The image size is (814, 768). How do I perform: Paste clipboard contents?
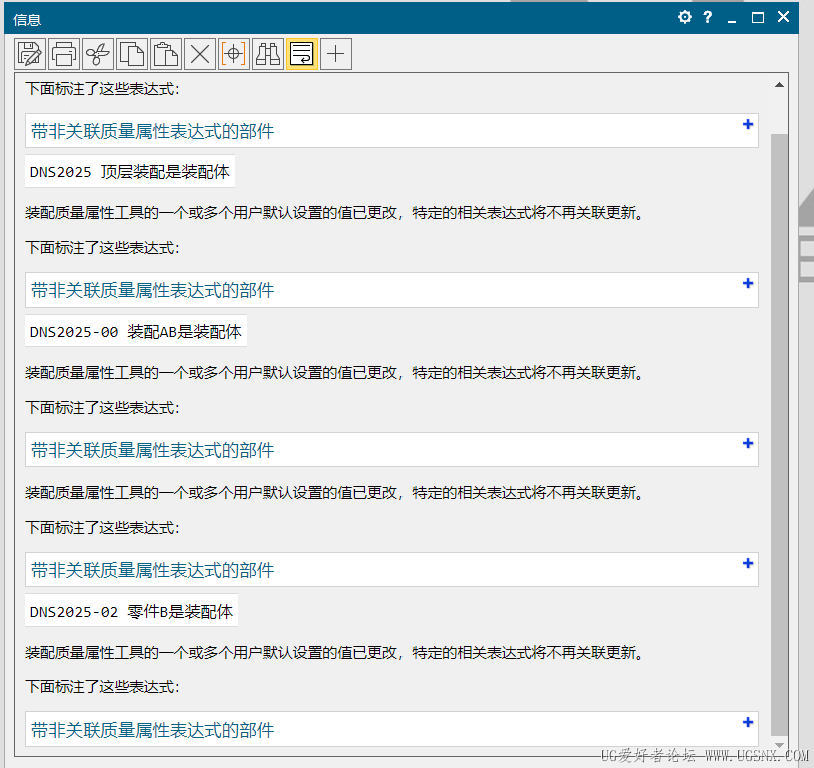165,53
